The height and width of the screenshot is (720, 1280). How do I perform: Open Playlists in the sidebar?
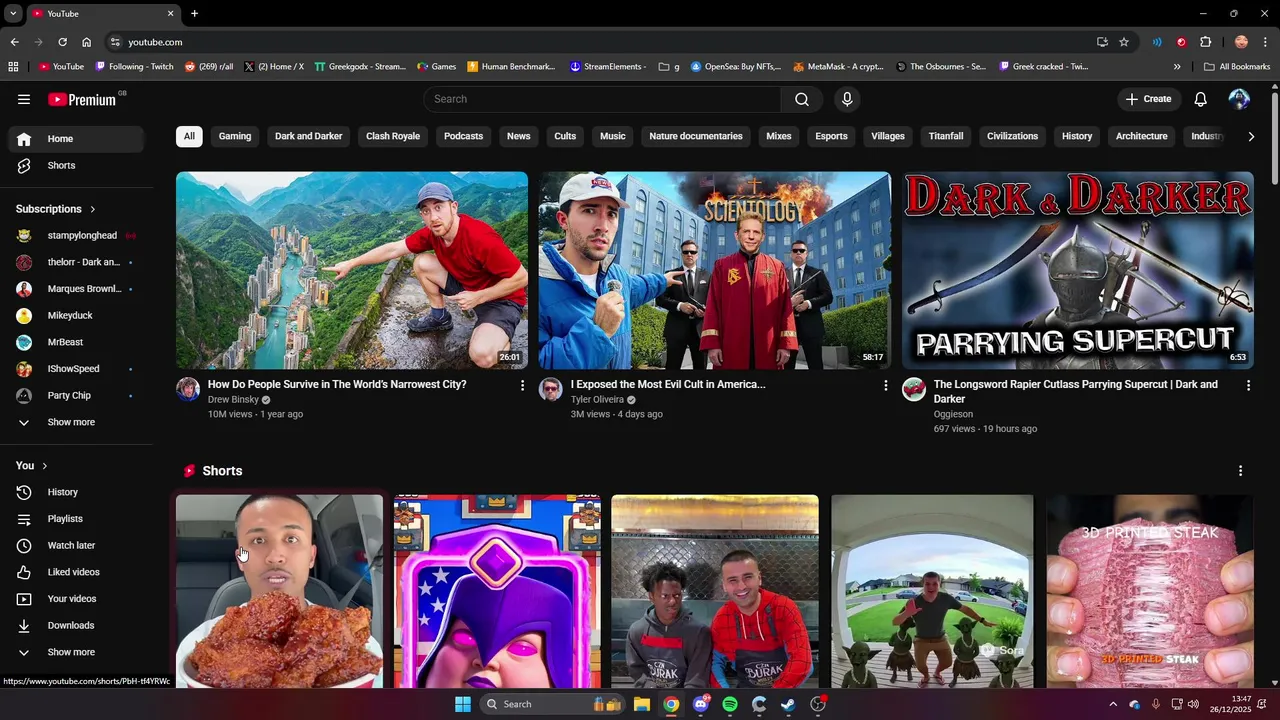point(76,519)
